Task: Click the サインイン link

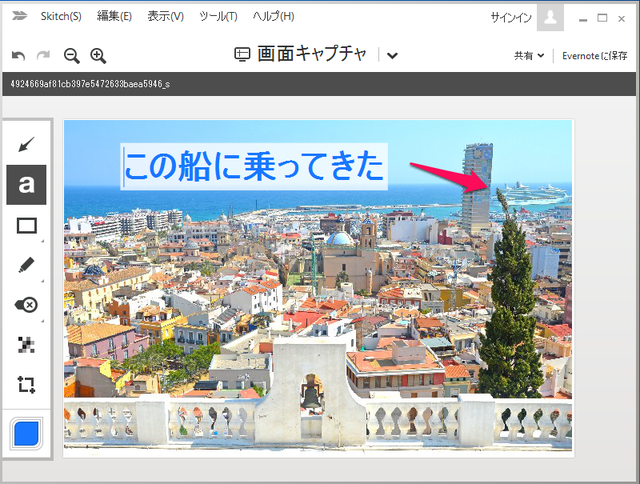Action: coord(511,18)
